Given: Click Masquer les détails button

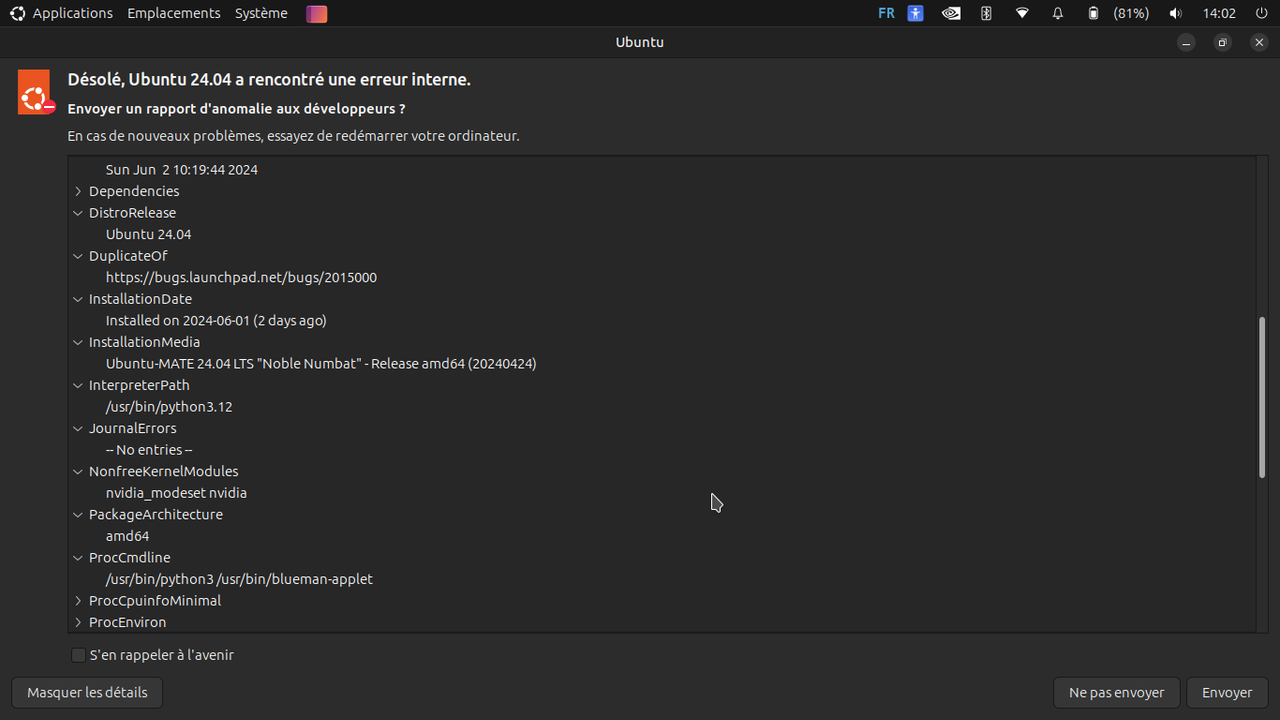Looking at the screenshot, I should (87, 692).
